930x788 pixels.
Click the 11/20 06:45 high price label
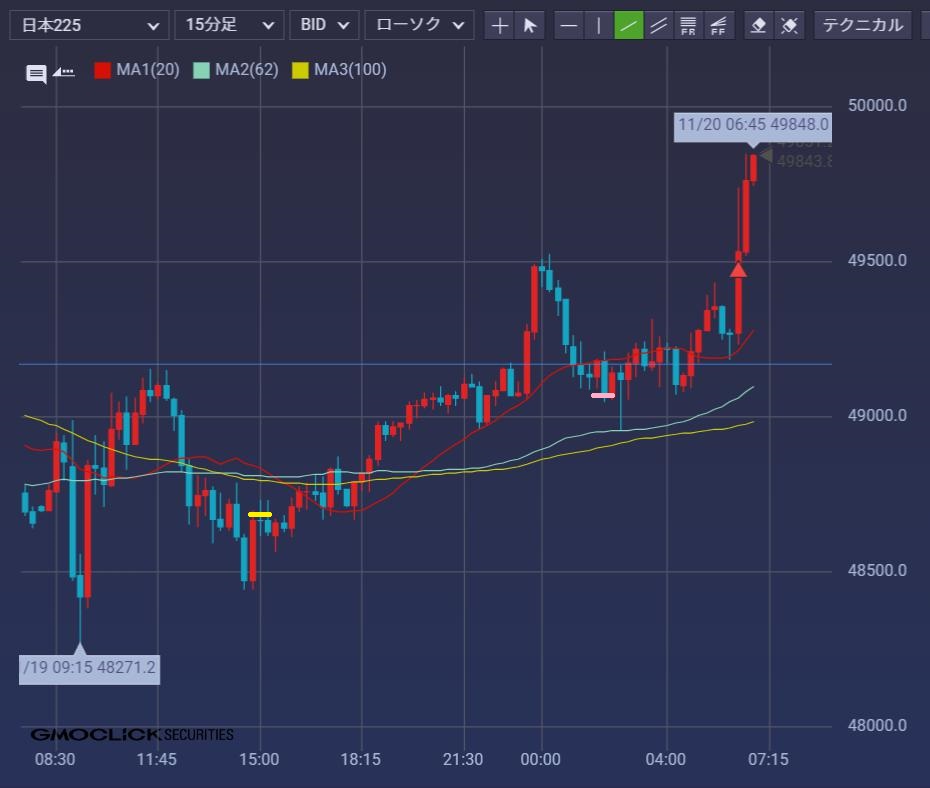pyautogui.click(x=752, y=125)
